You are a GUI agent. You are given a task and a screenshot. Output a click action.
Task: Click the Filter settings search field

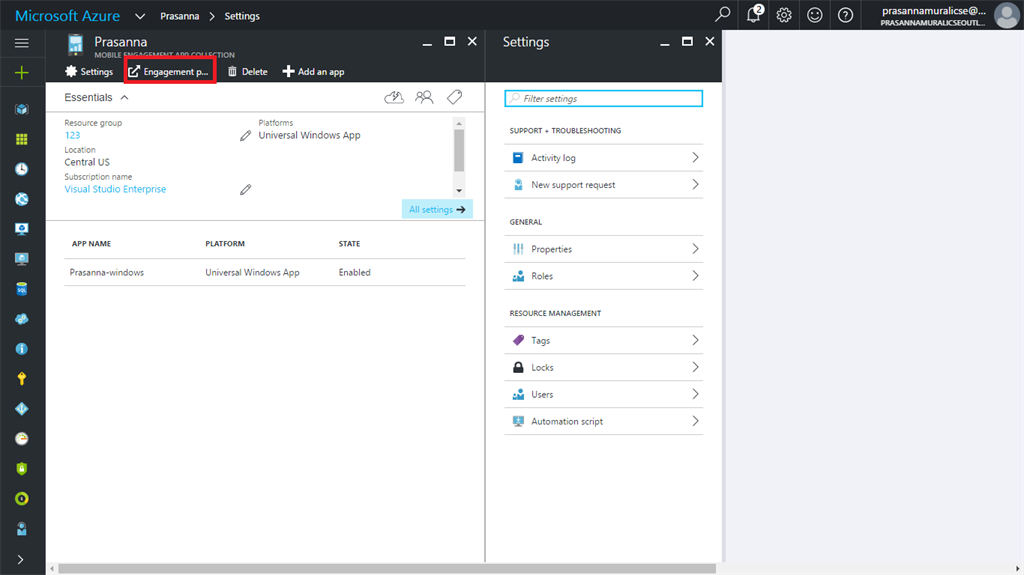604,98
